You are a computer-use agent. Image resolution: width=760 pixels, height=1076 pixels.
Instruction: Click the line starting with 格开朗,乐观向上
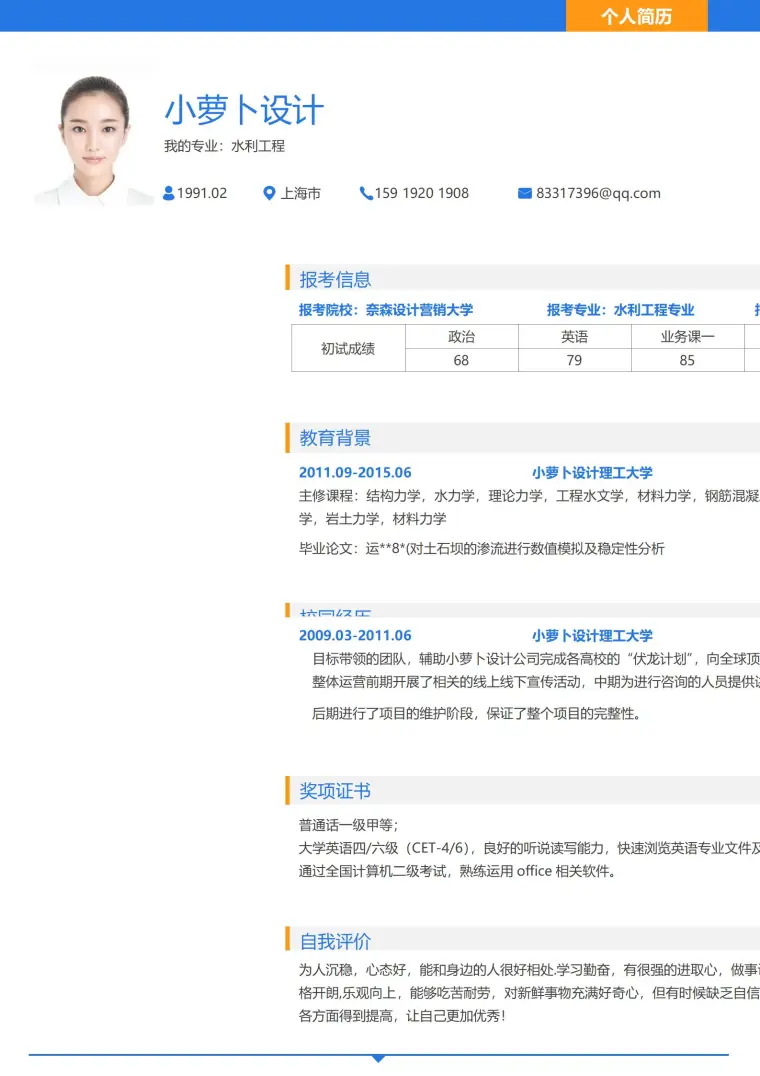pos(529,993)
